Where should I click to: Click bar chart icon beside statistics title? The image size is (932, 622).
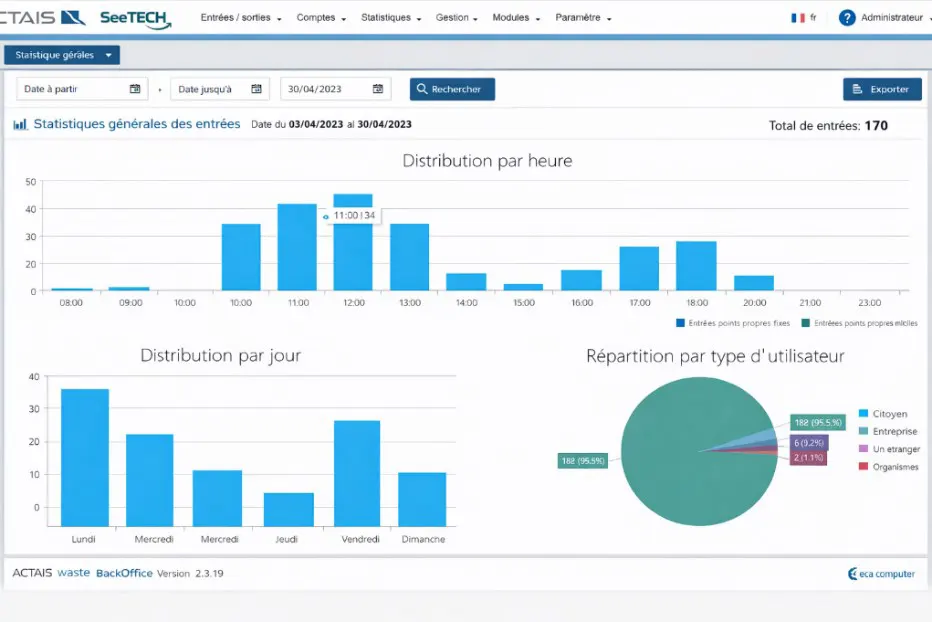pos(20,125)
